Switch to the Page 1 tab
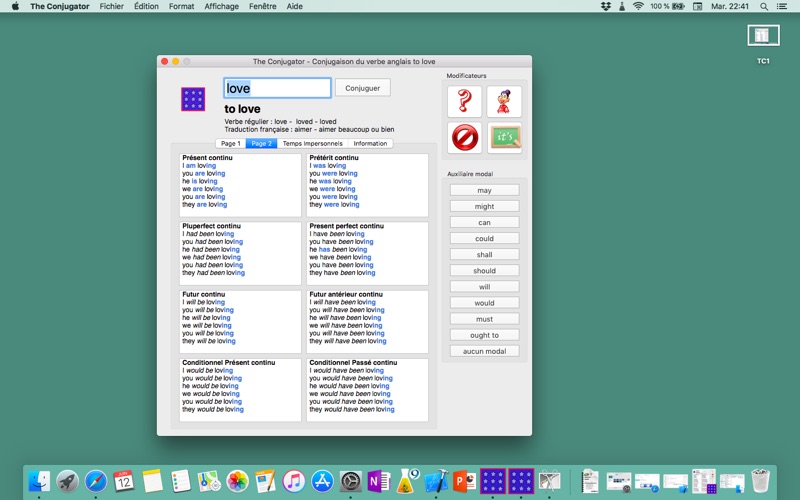 point(231,144)
